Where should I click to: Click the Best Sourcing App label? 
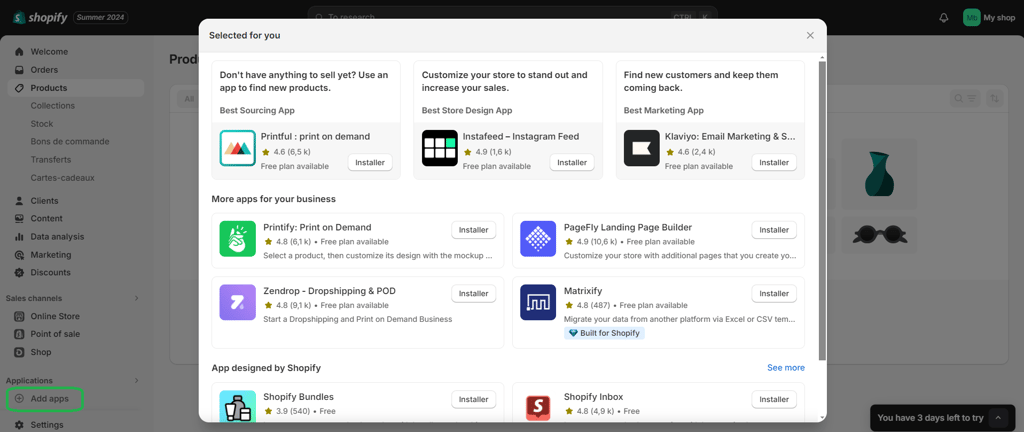point(257,111)
